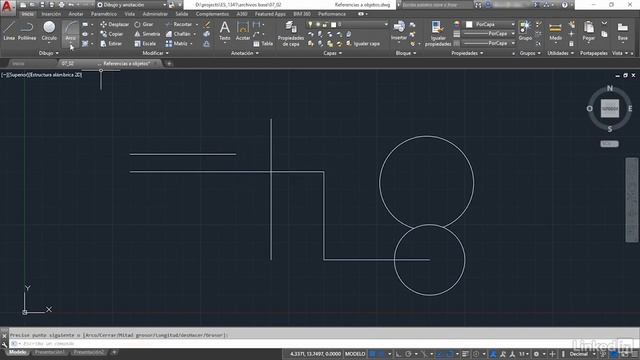Click the Chaflán command
Viewport: 640px width, 360px height.
(178, 34)
